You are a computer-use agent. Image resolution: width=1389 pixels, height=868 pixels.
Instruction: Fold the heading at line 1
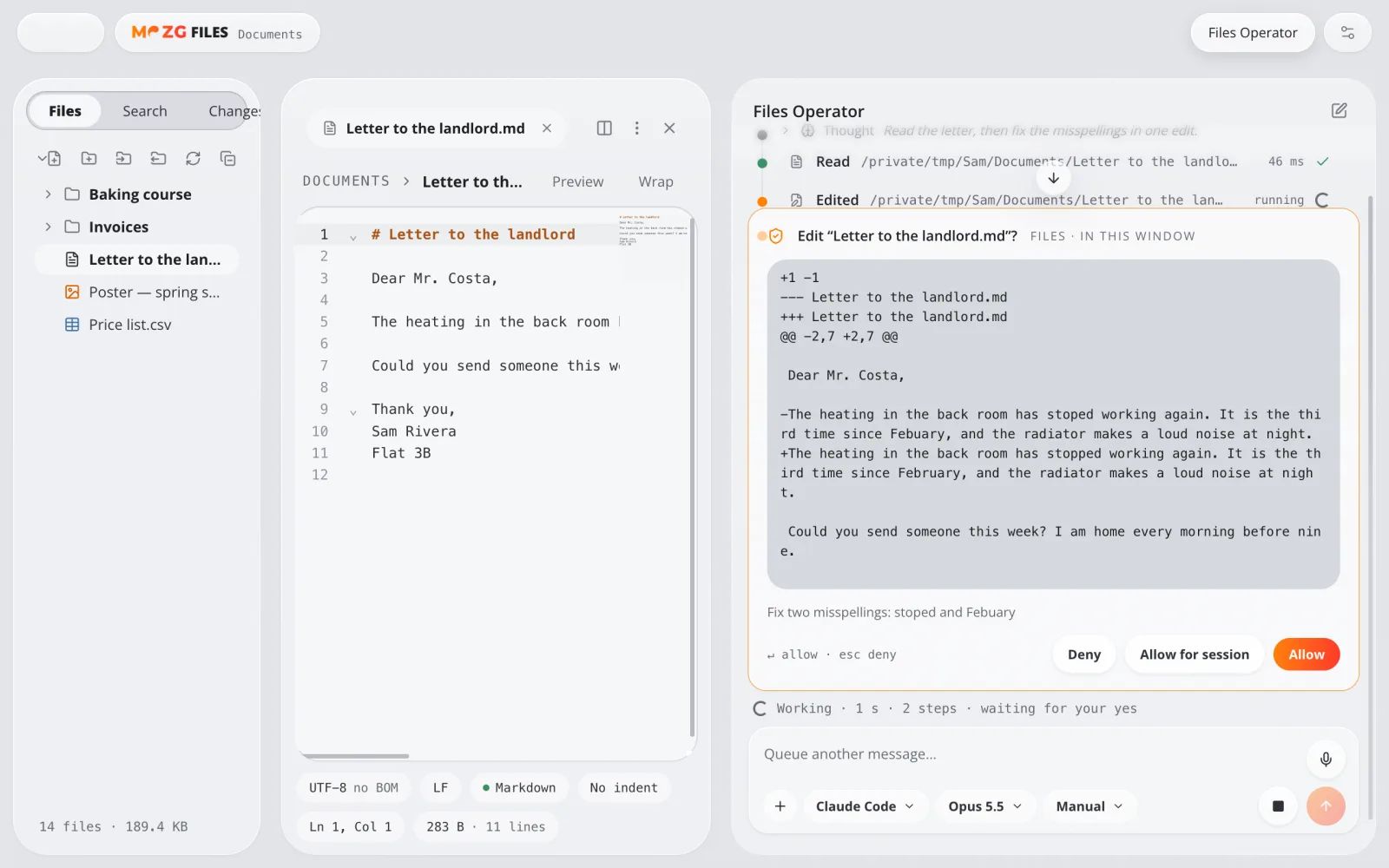(x=352, y=236)
